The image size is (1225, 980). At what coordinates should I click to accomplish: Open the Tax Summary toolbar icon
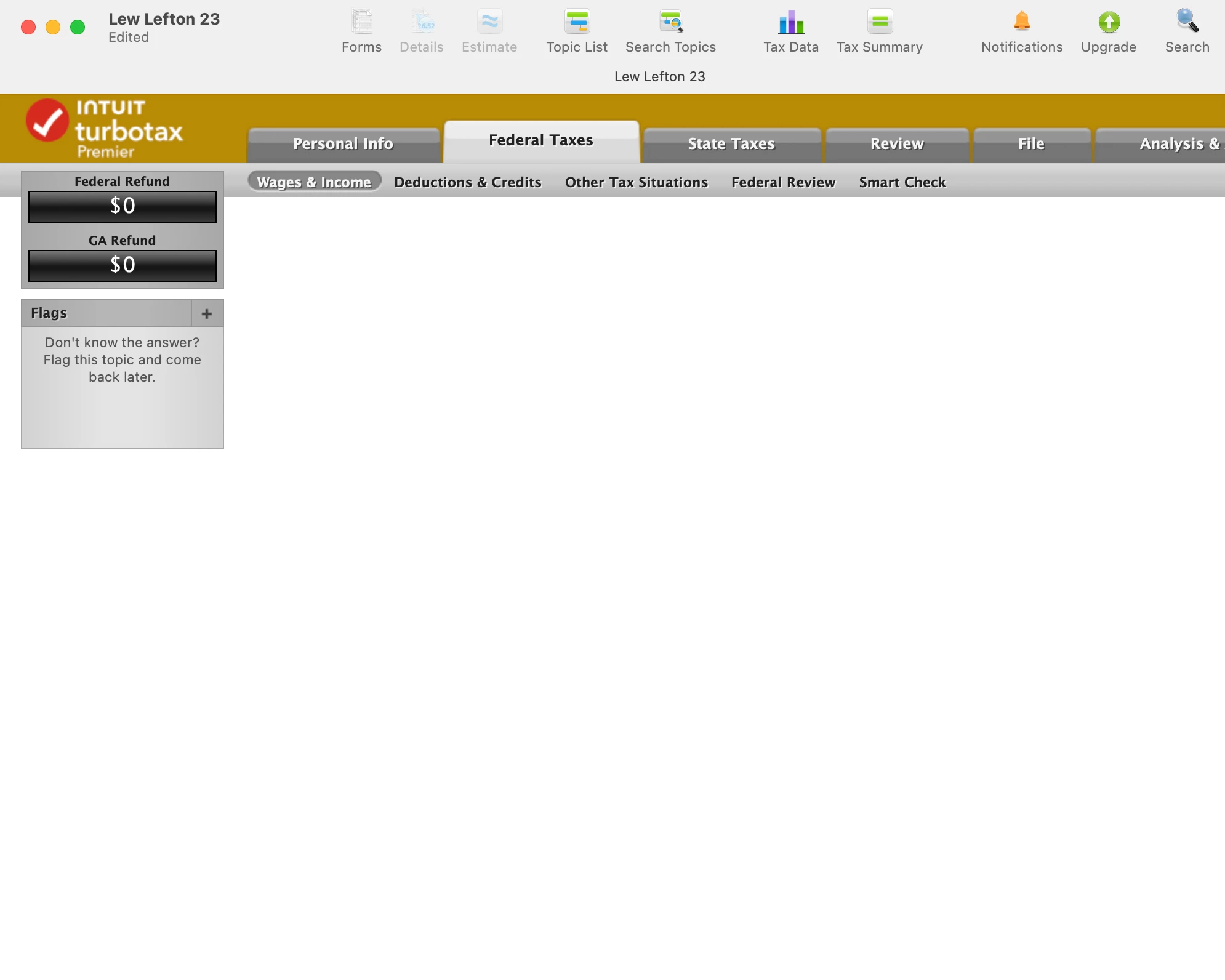click(880, 22)
